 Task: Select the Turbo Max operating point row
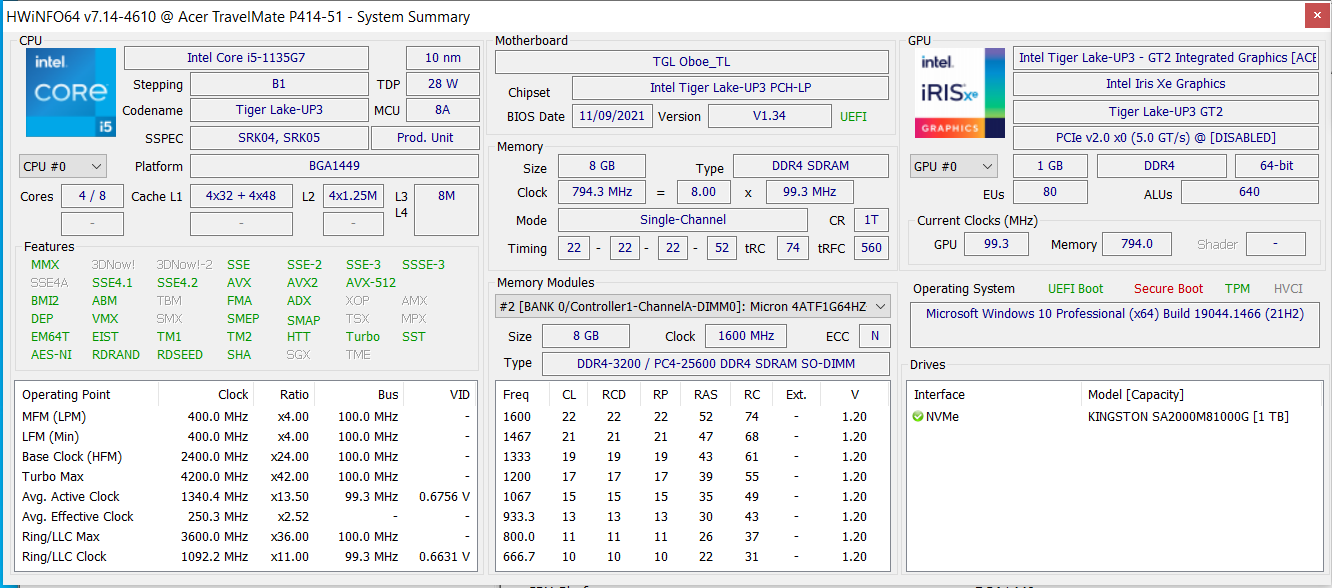pos(240,477)
